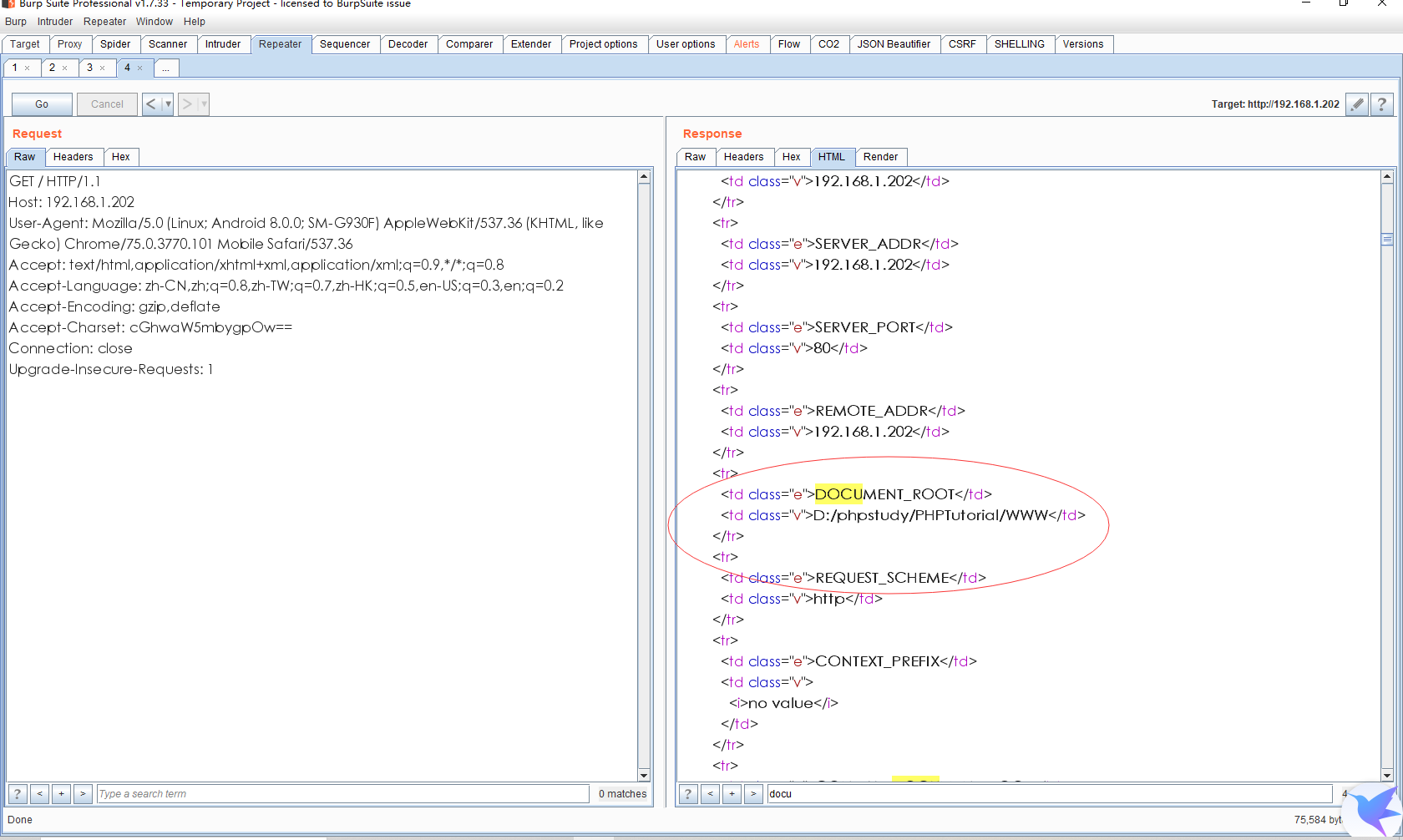Switch request view to Headers tab
Viewport: 1403px width, 840px height.
pyautogui.click(x=73, y=157)
